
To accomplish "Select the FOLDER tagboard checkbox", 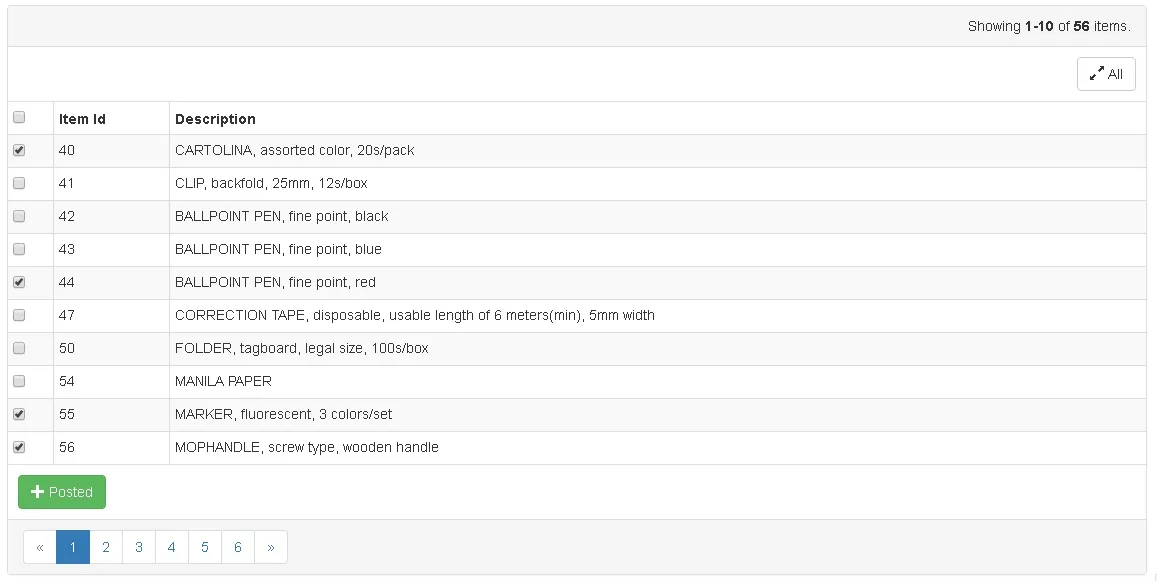I will pos(19,348).
